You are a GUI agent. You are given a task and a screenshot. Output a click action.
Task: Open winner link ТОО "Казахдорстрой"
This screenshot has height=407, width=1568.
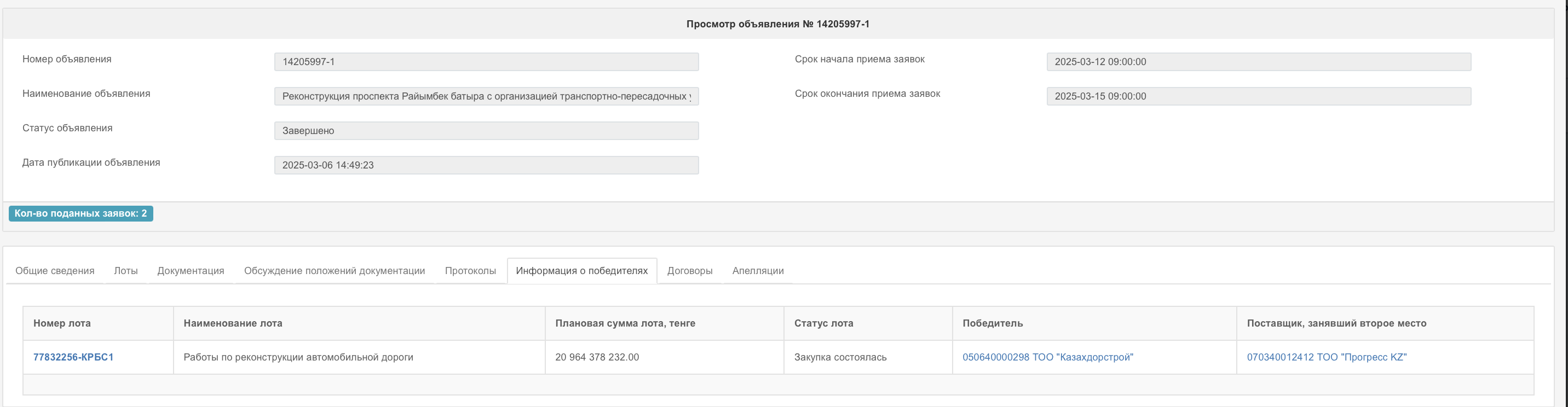[1047, 357]
